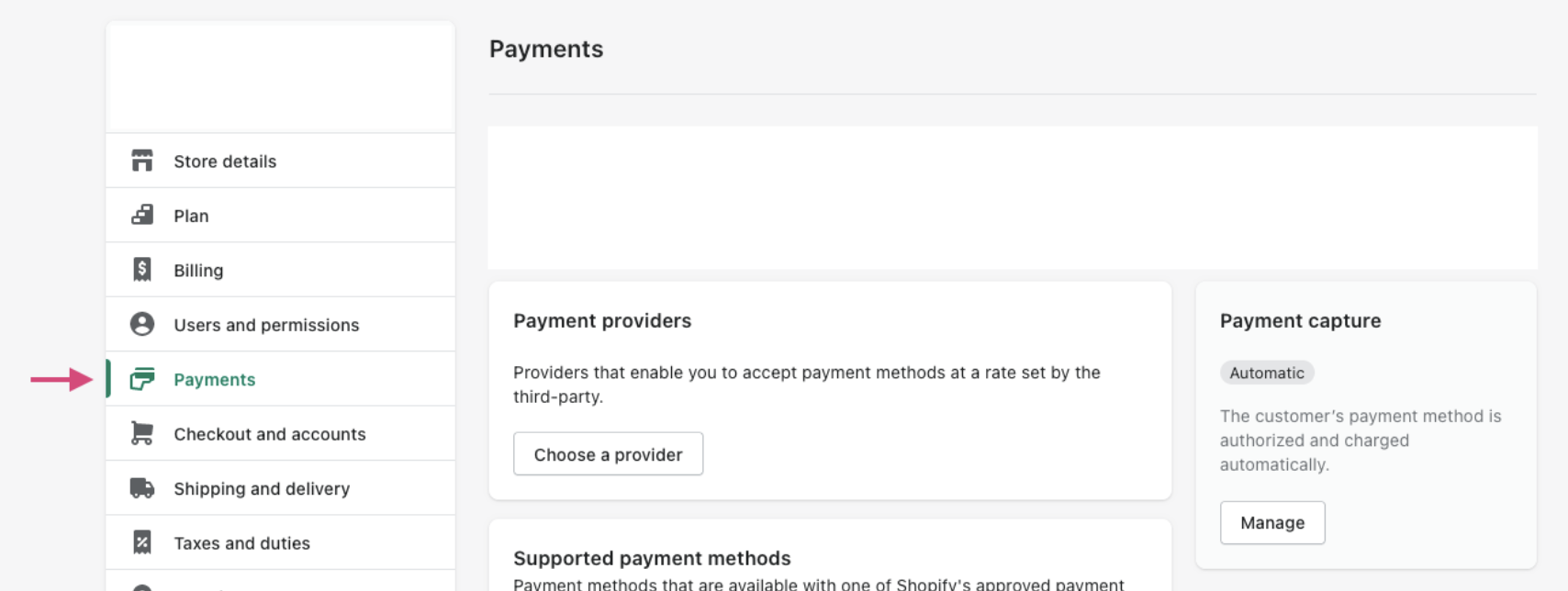
Task: Select the green Payments label in sidebar
Action: click(x=214, y=380)
